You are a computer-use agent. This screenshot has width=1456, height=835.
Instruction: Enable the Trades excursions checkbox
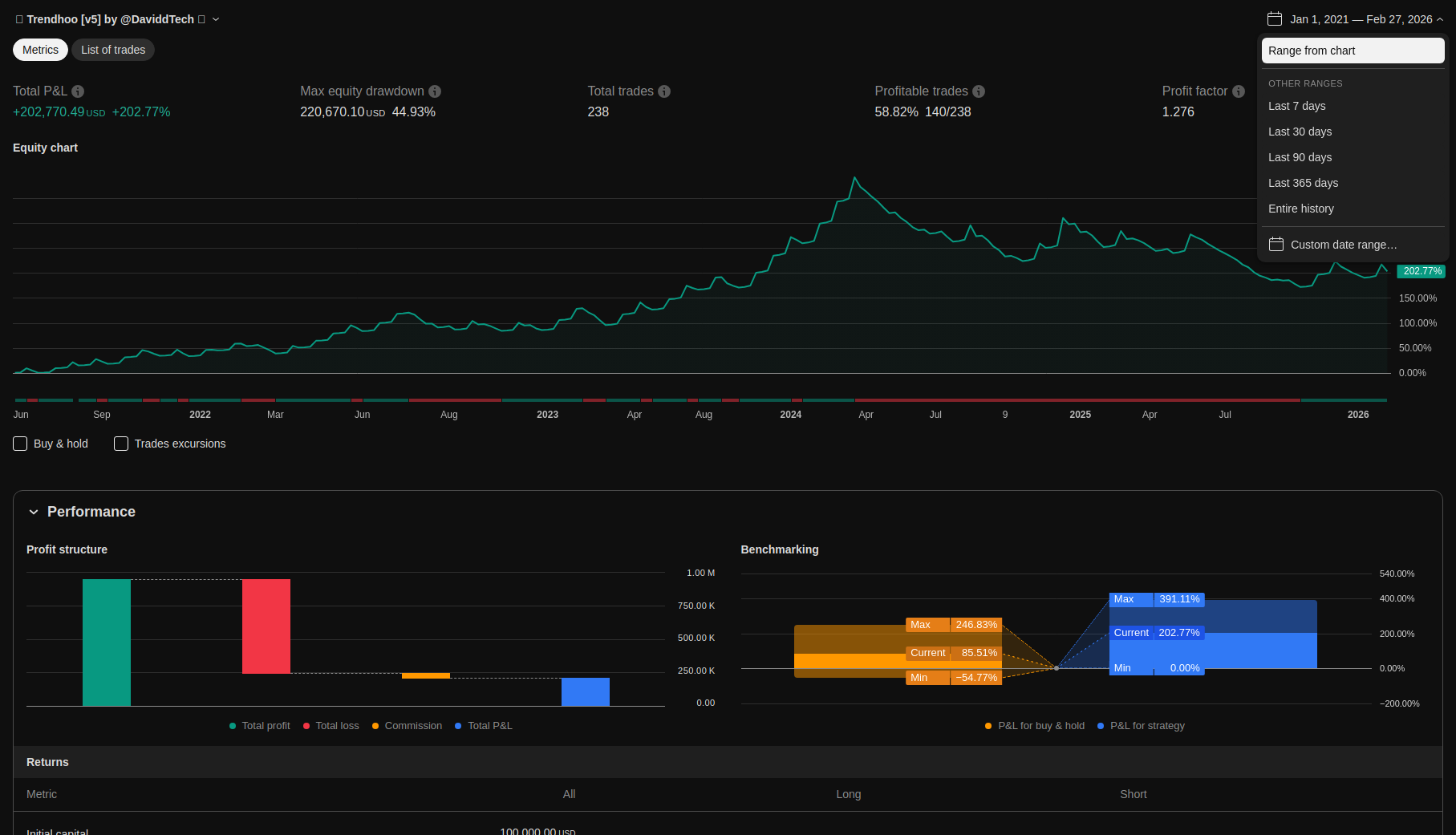pyautogui.click(x=121, y=444)
